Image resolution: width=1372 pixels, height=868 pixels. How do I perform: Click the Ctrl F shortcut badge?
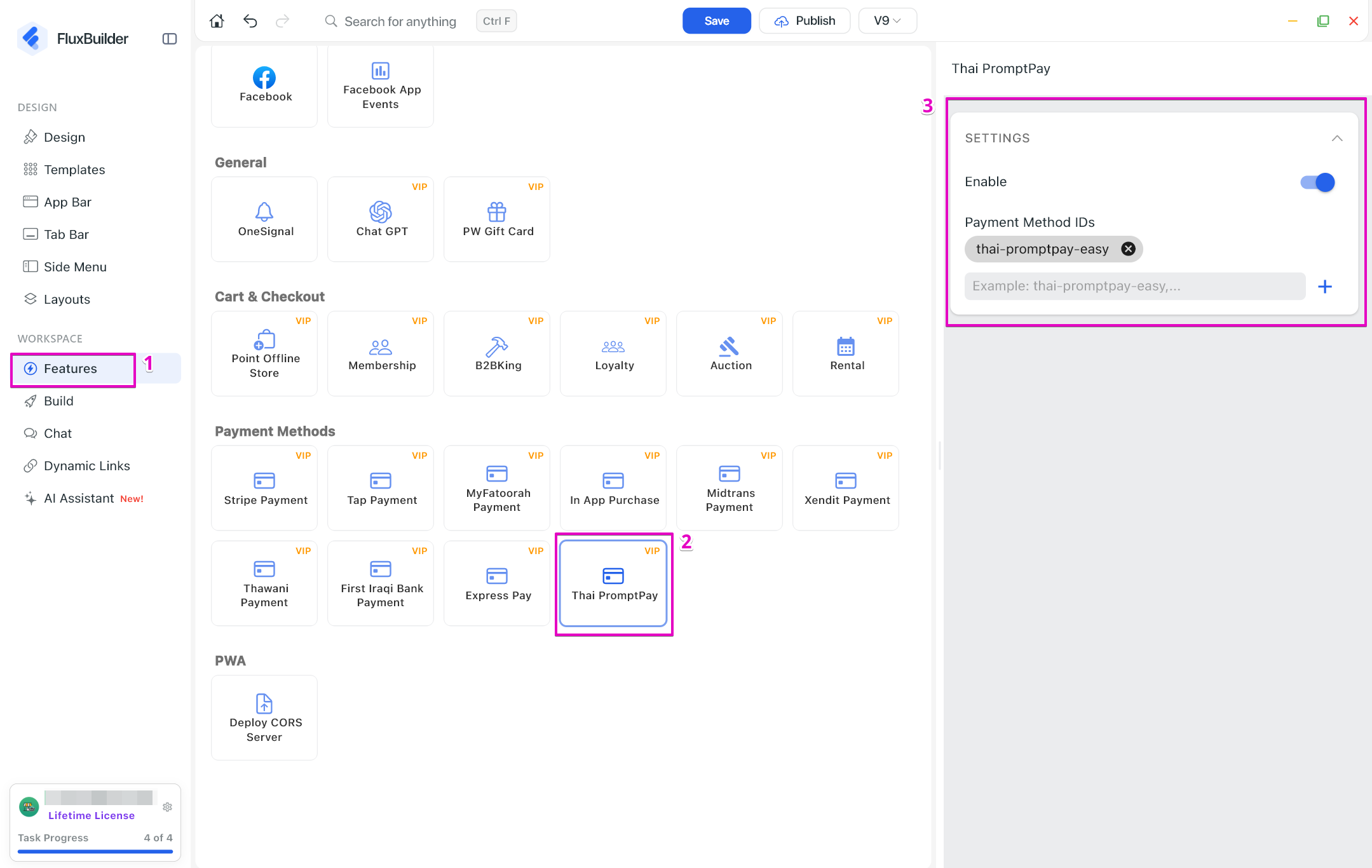tap(496, 21)
